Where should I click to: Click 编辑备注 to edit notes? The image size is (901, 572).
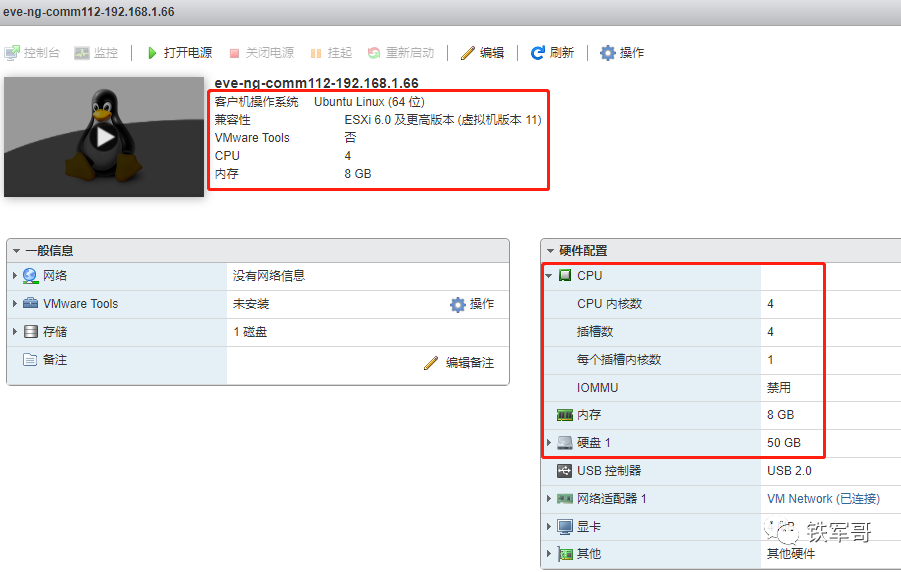[459, 363]
